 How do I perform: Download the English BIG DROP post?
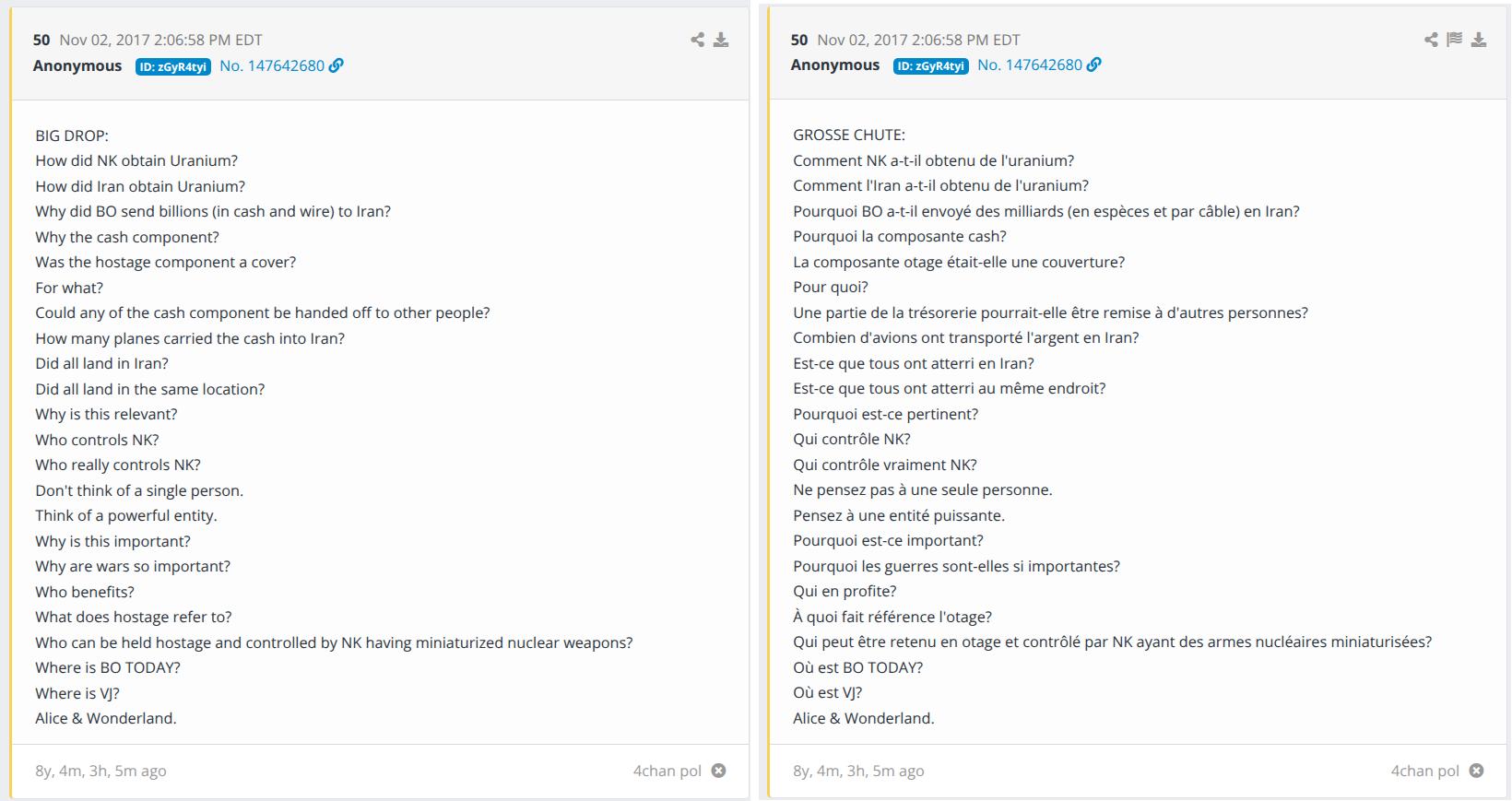[721, 40]
